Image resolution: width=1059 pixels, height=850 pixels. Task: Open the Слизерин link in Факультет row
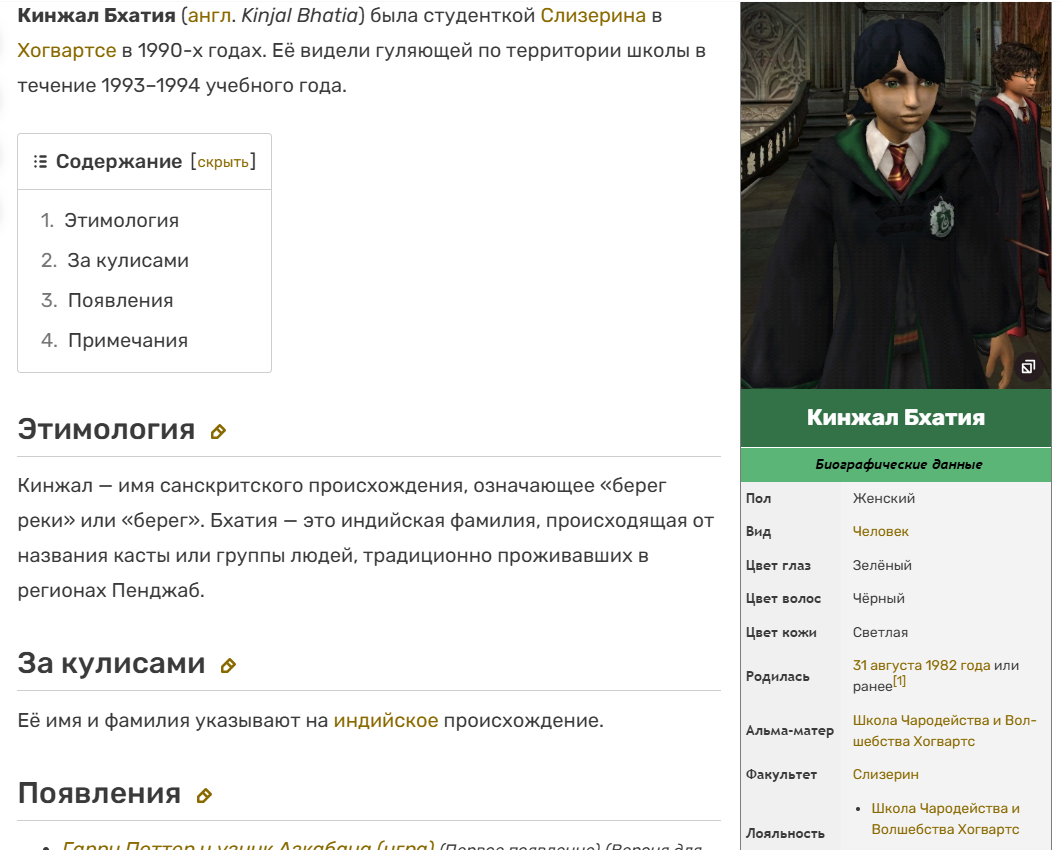(x=885, y=774)
